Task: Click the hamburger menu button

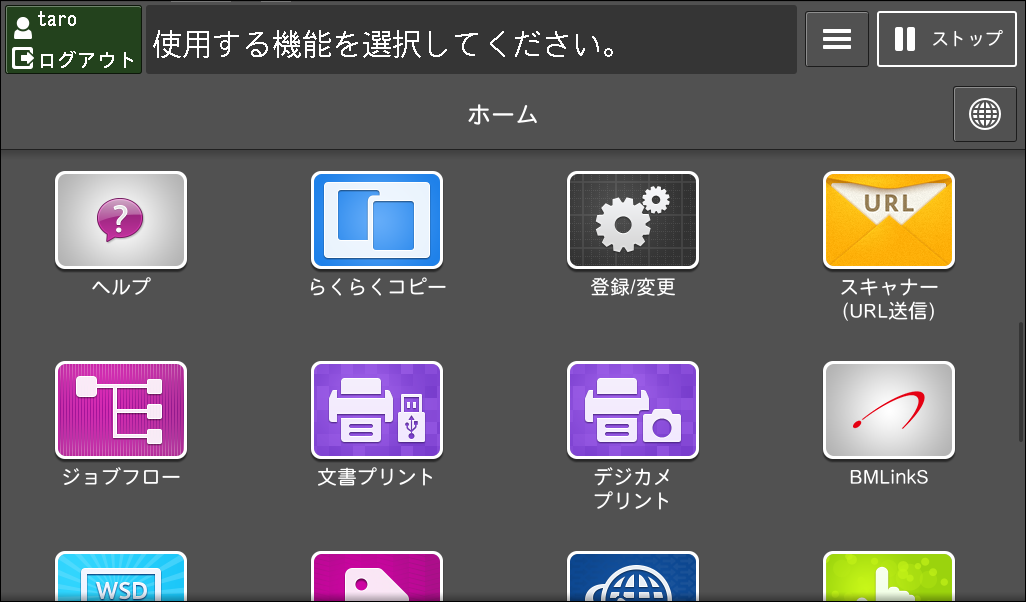Action: 837,39
